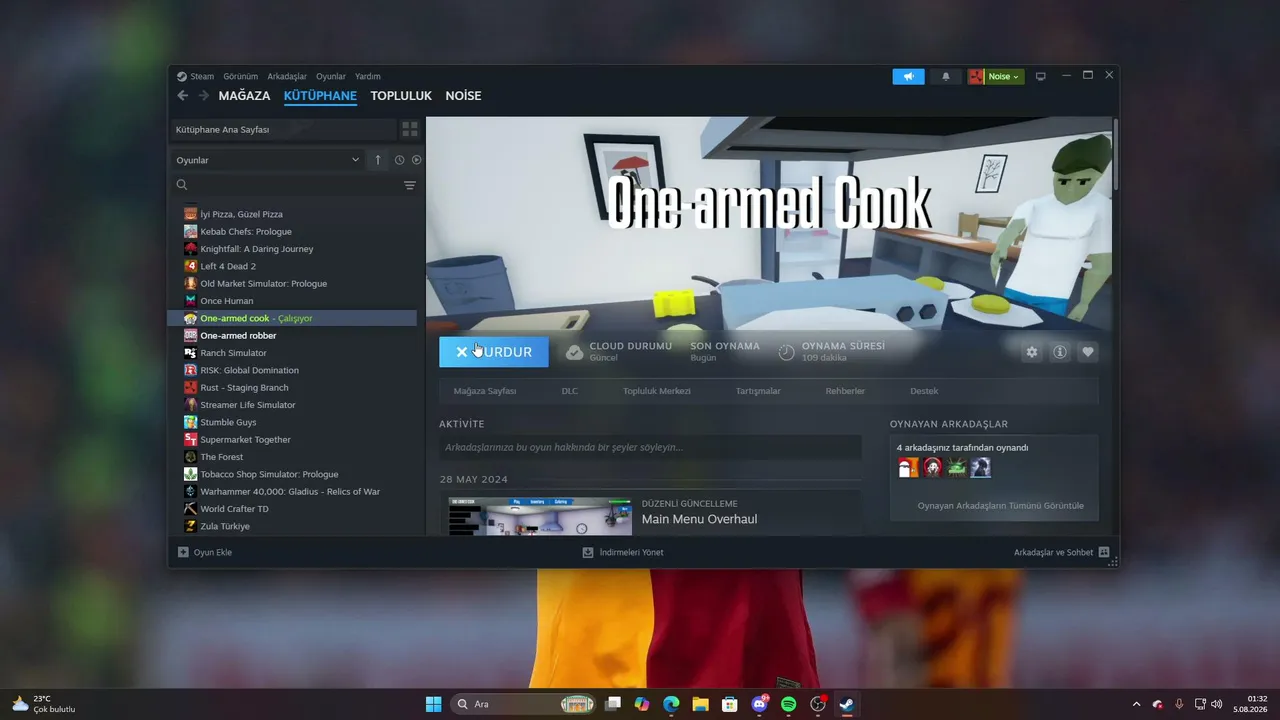Open the Oyunlar collection dropdown
Screen dimensions: 1280x720
268,160
